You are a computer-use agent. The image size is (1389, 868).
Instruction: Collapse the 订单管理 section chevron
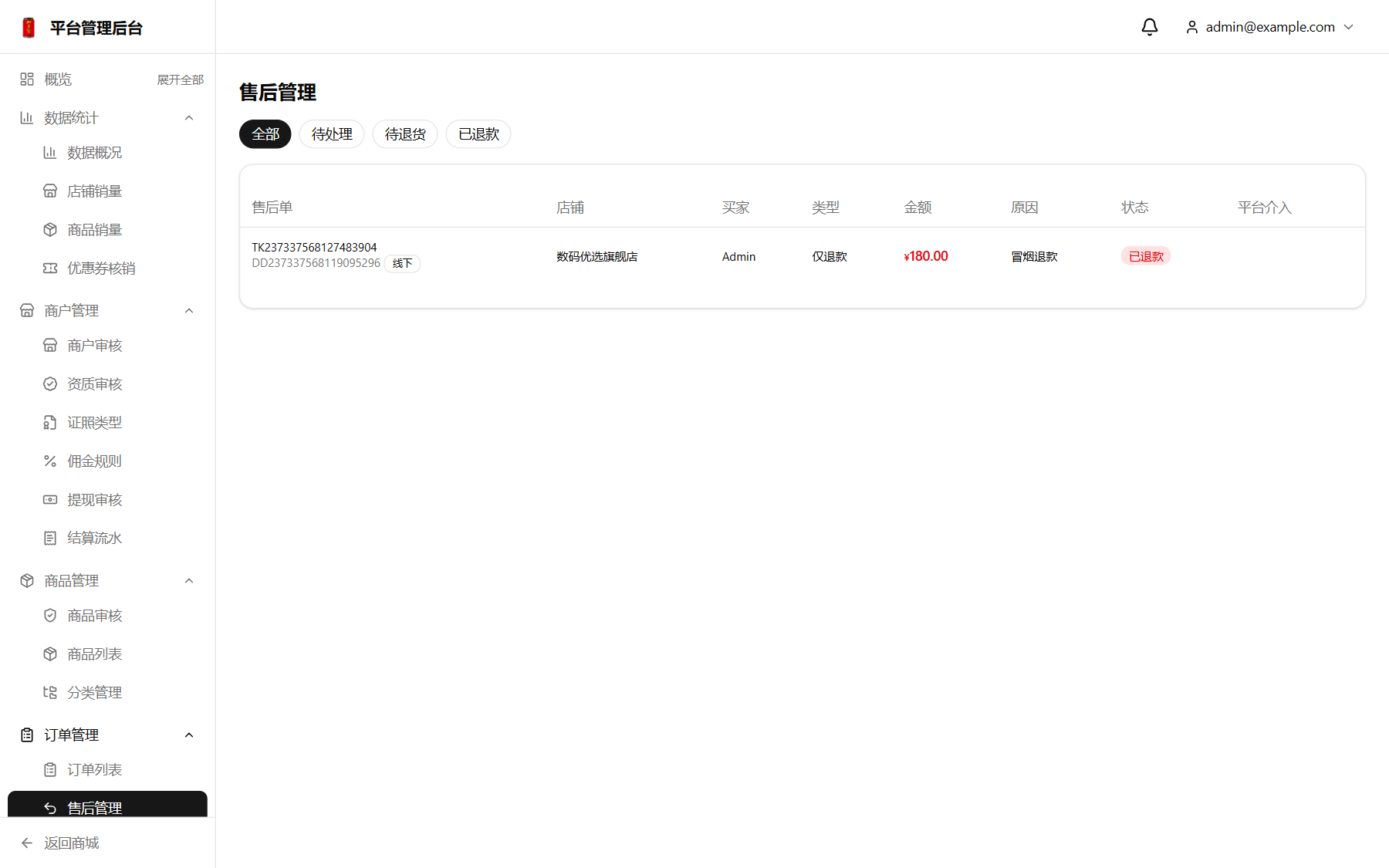pyautogui.click(x=189, y=735)
